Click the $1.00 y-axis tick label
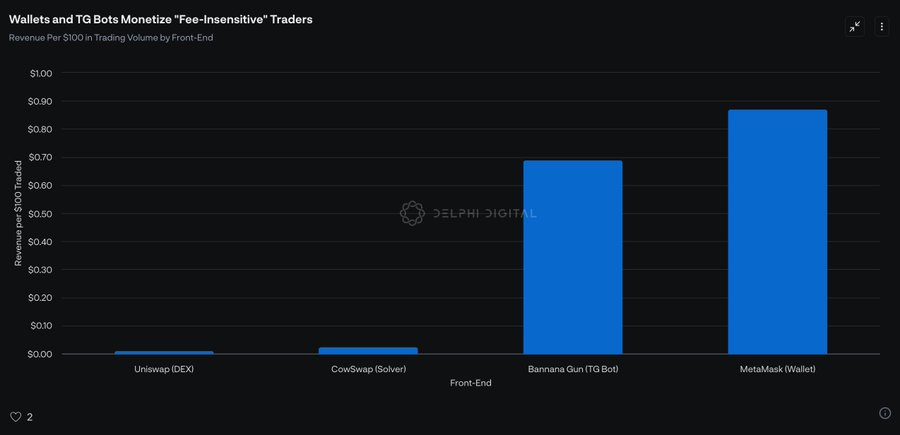Image resolution: width=900 pixels, height=435 pixels. pos(41,73)
